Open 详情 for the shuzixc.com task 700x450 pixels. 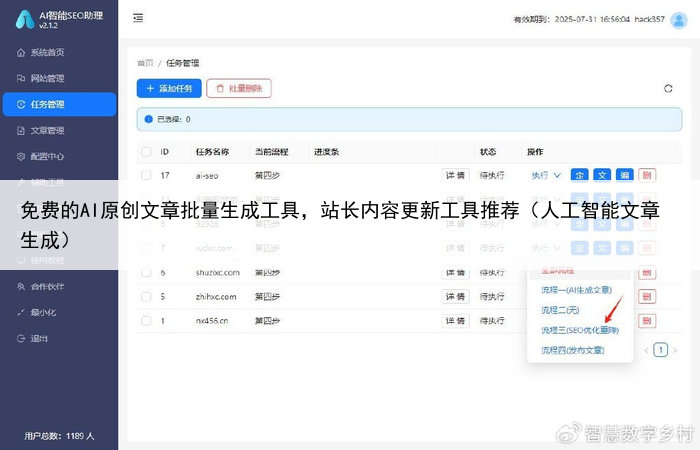click(x=456, y=272)
